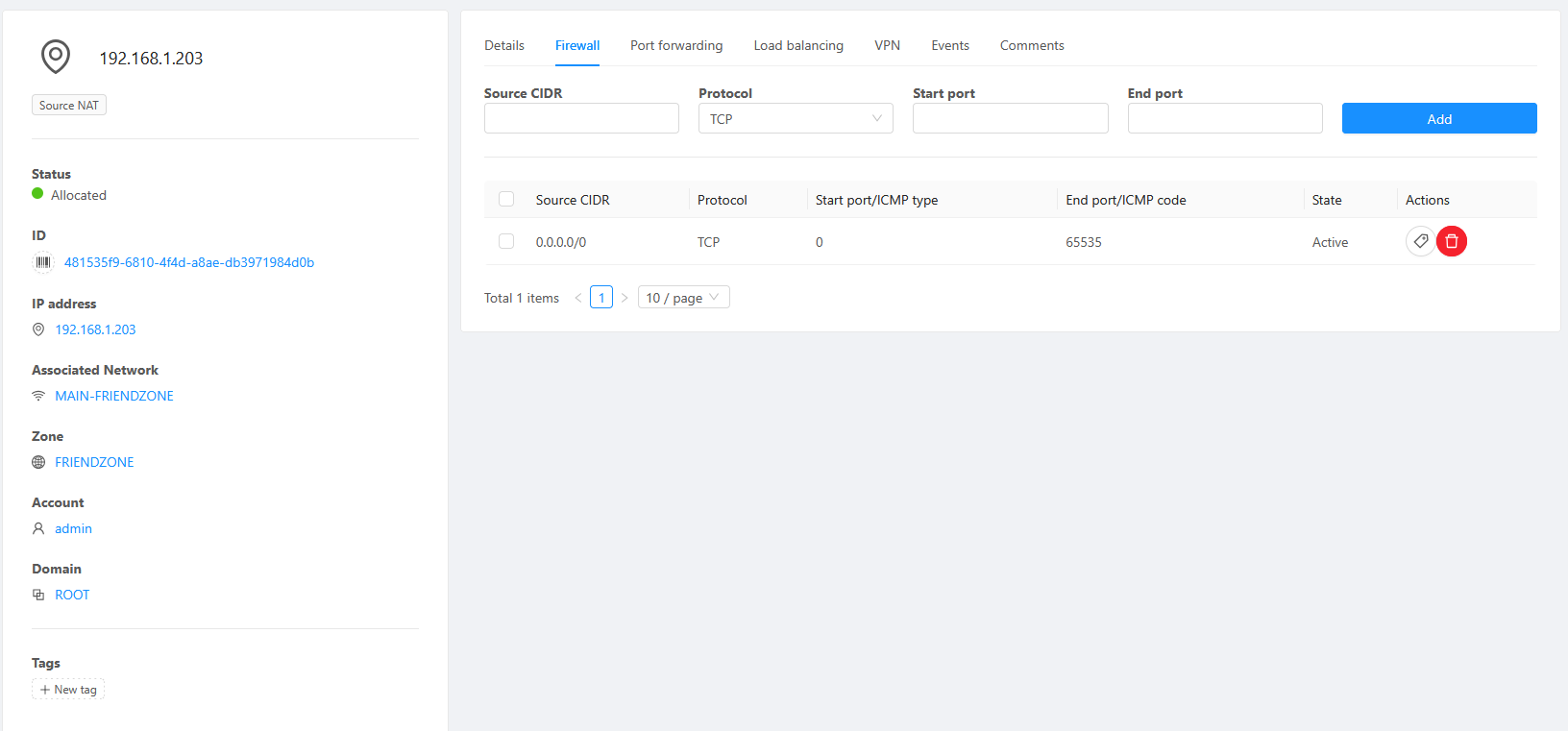Open the Load balancing tab
1568x731 pixels.
pyautogui.click(x=798, y=45)
